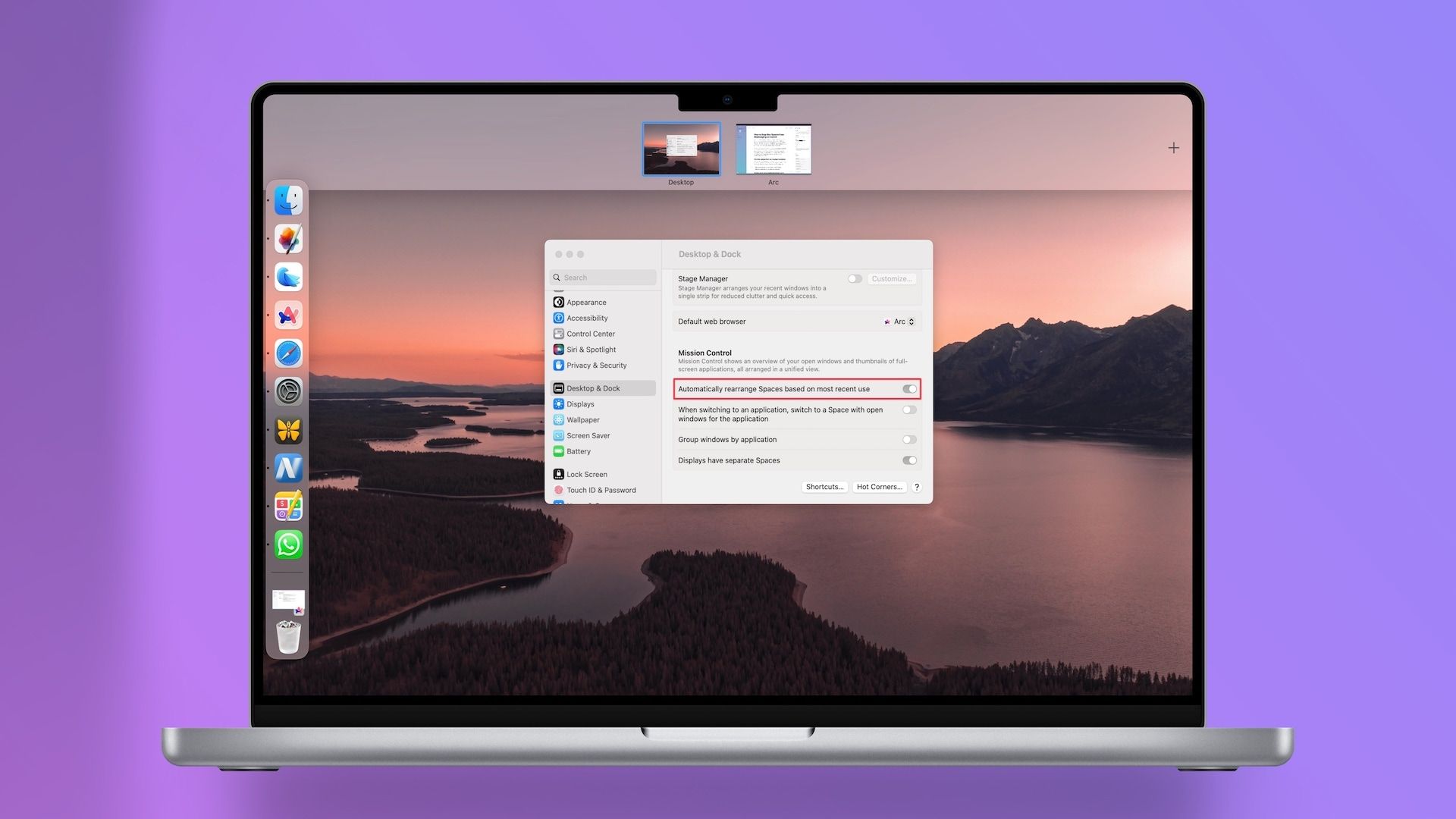Toggle Automatically rearrange Spaces setting

(908, 388)
